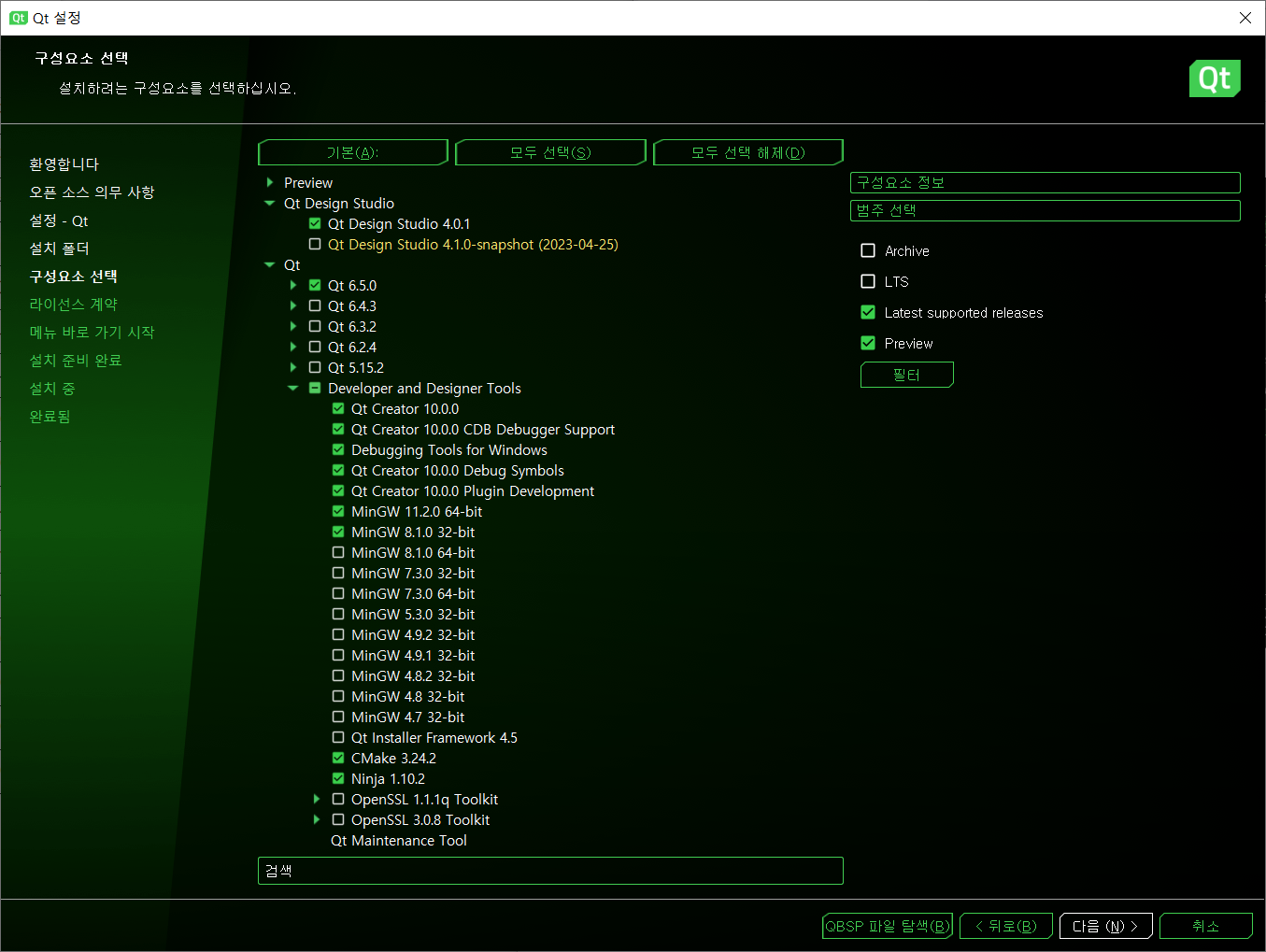1266x952 pixels.
Task: Click the 환영합니다 step in sidebar
Action: (64, 164)
